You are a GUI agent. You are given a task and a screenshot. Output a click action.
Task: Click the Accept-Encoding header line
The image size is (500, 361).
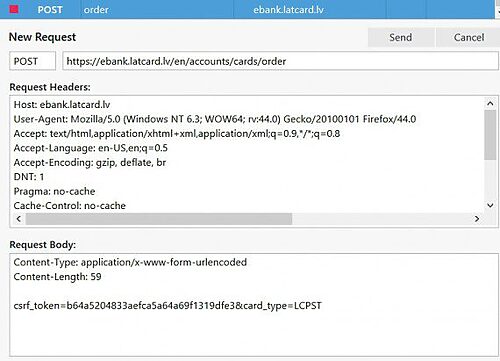tap(90, 162)
